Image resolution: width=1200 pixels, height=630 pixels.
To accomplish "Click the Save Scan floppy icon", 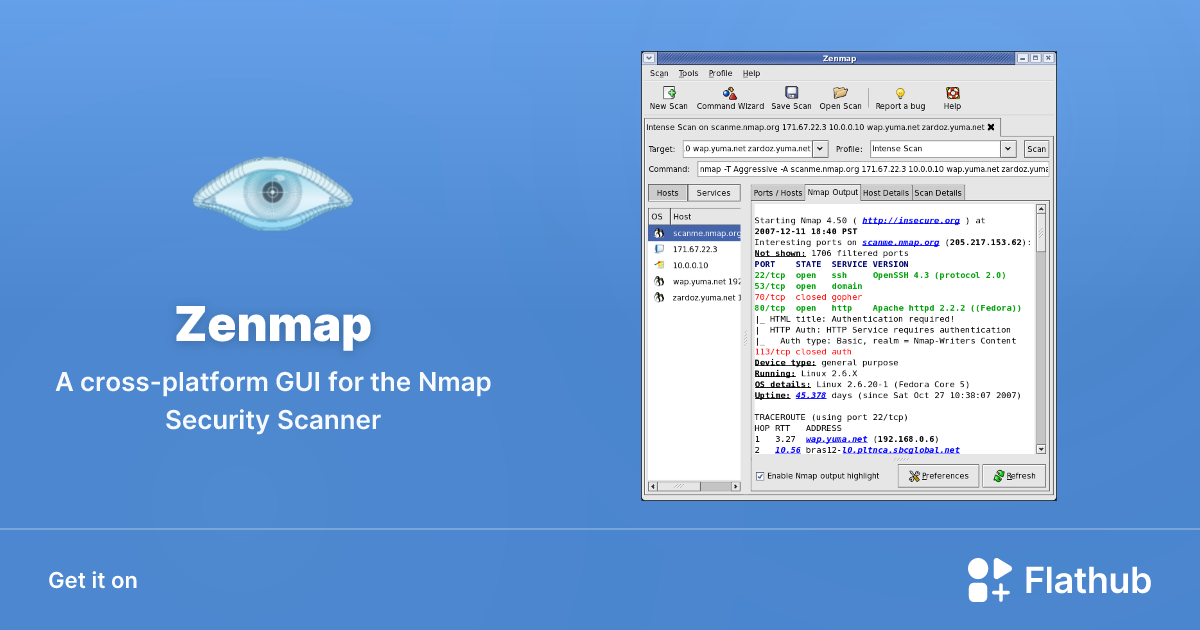I will tap(791, 93).
